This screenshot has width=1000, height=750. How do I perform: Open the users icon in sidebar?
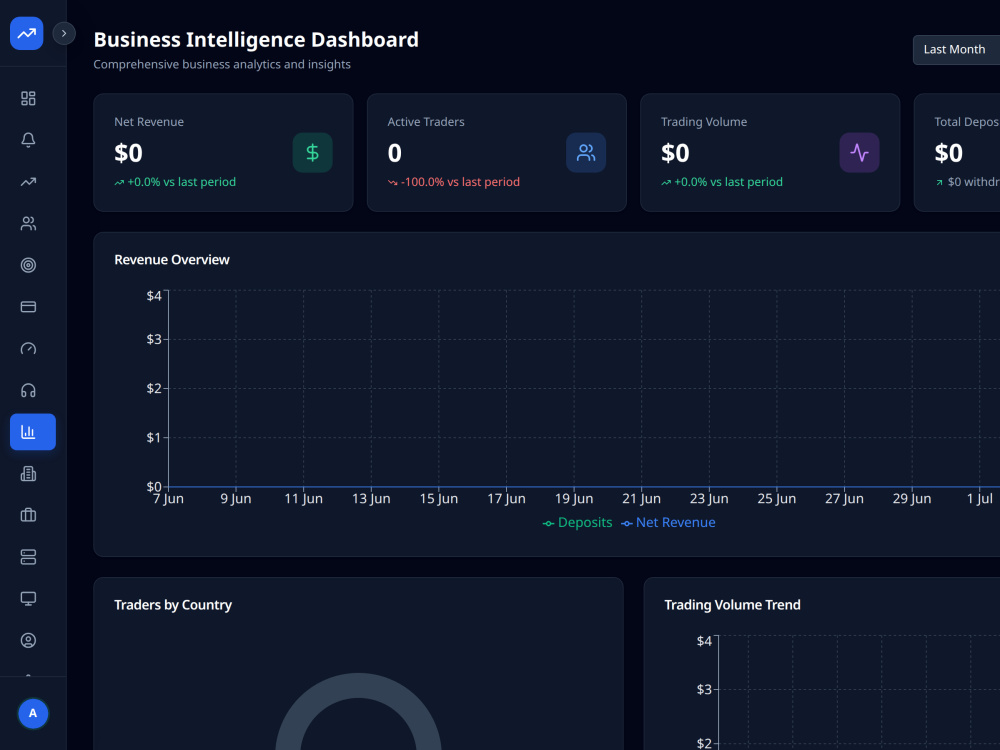pos(28,223)
